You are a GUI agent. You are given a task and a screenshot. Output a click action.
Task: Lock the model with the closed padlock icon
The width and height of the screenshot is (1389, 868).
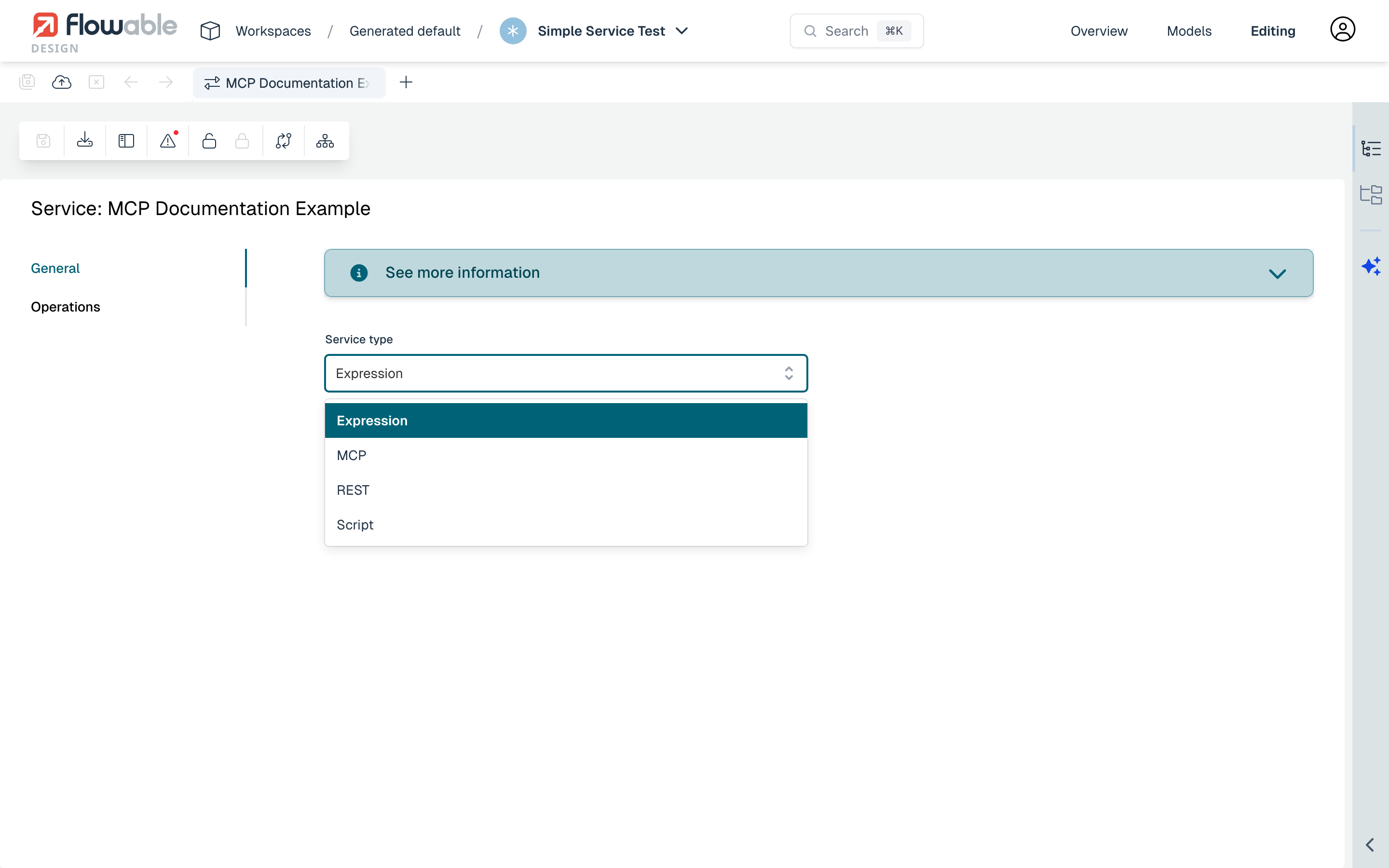[242, 141]
